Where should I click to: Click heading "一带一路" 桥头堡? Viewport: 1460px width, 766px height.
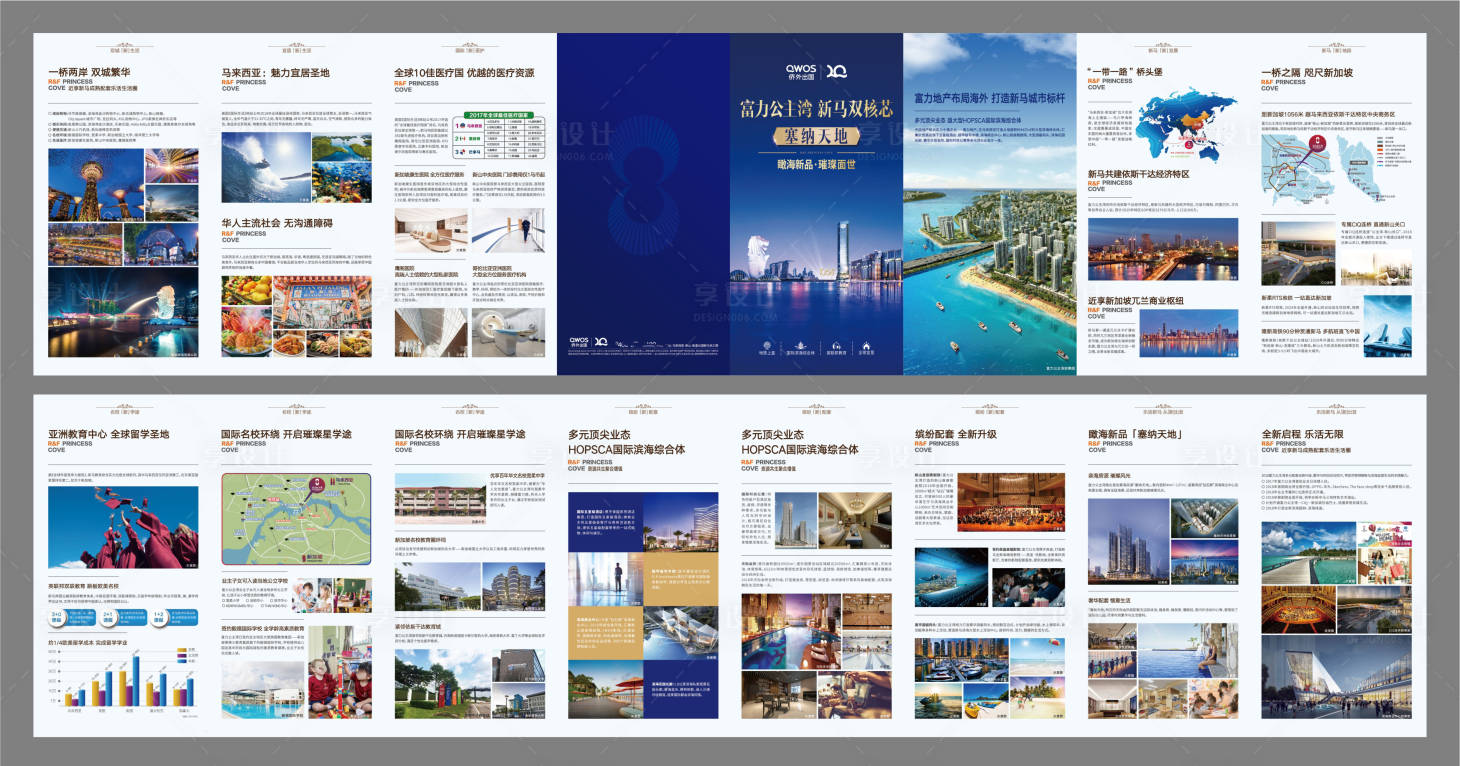point(1125,72)
